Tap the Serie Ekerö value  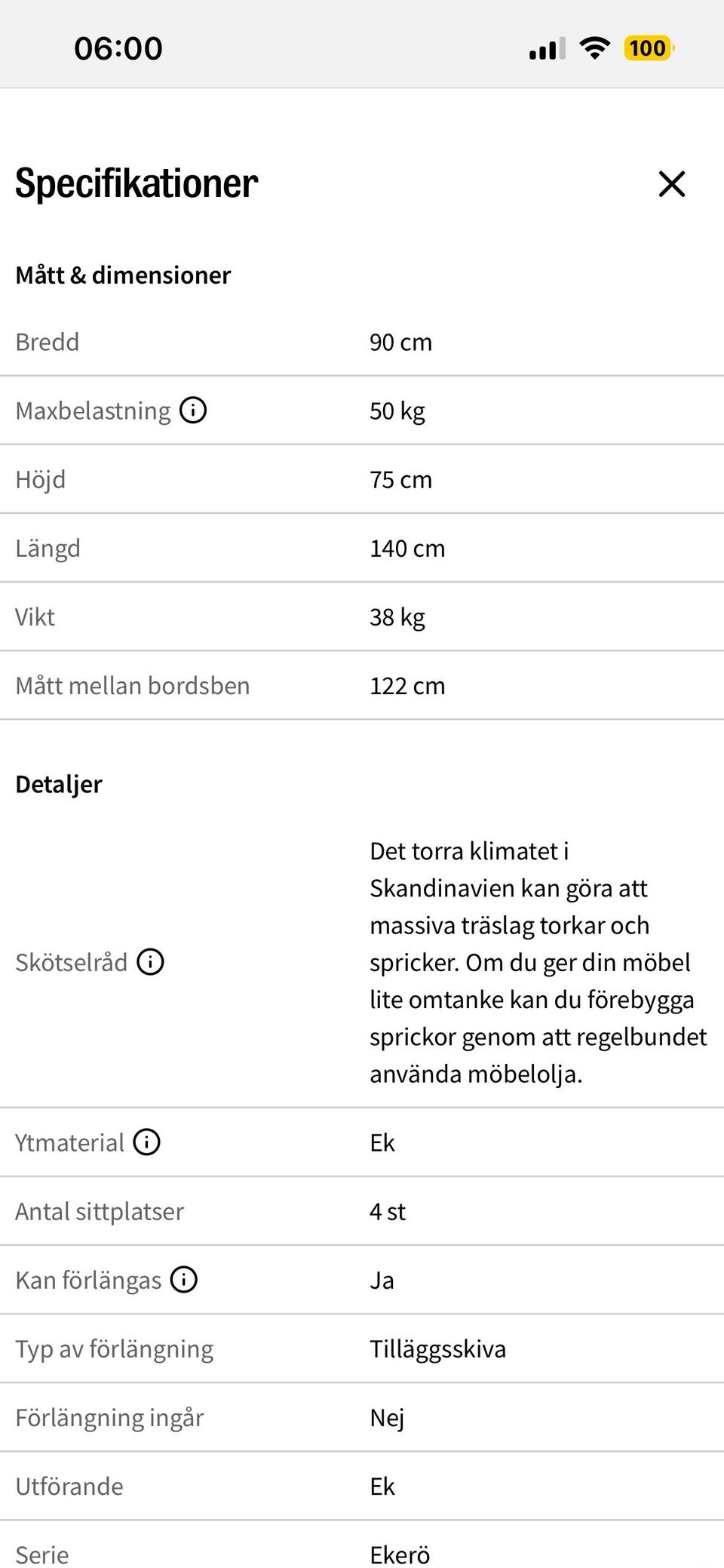pyautogui.click(x=400, y=1554)
